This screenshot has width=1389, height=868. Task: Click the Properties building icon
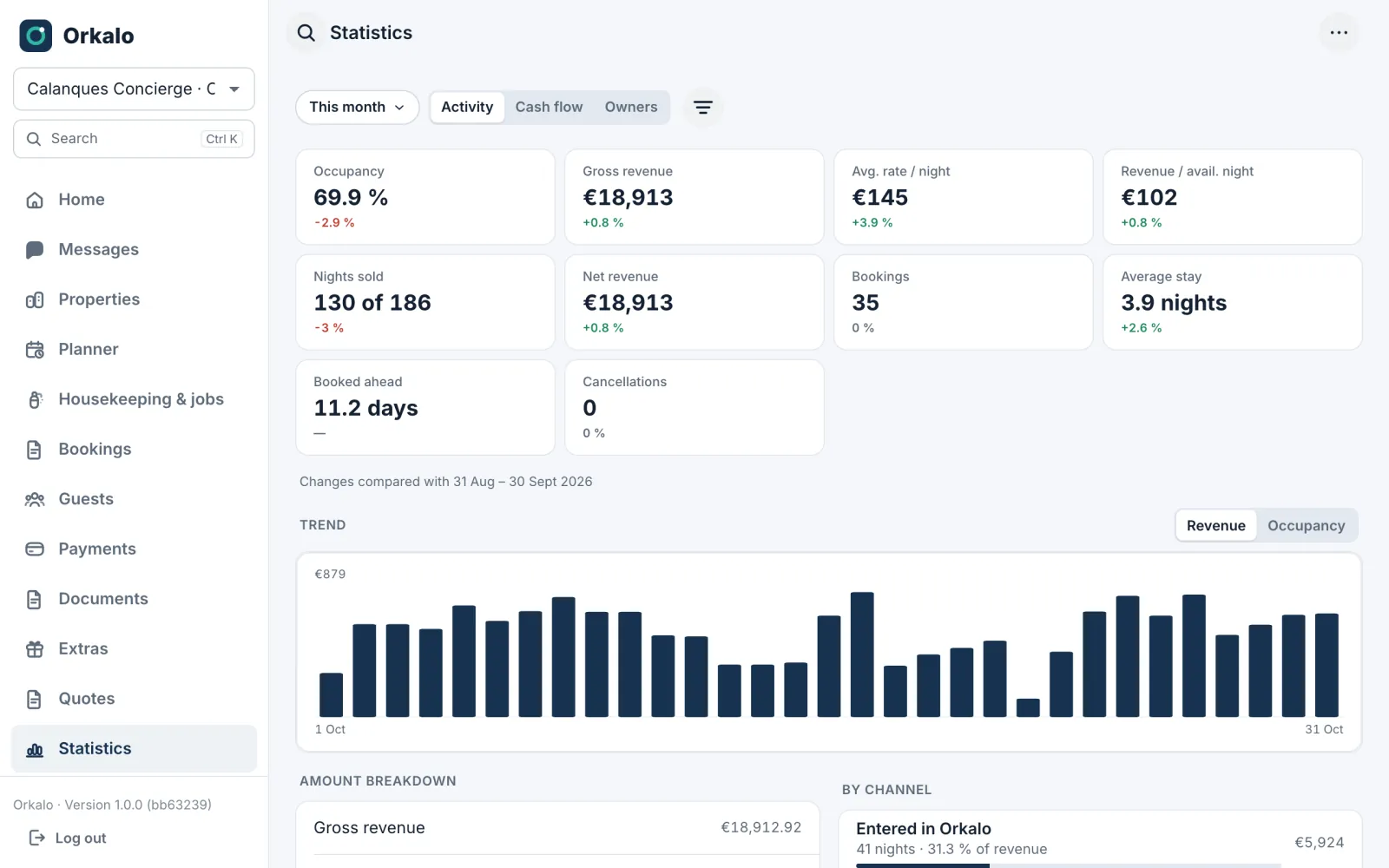coord(35,300)
